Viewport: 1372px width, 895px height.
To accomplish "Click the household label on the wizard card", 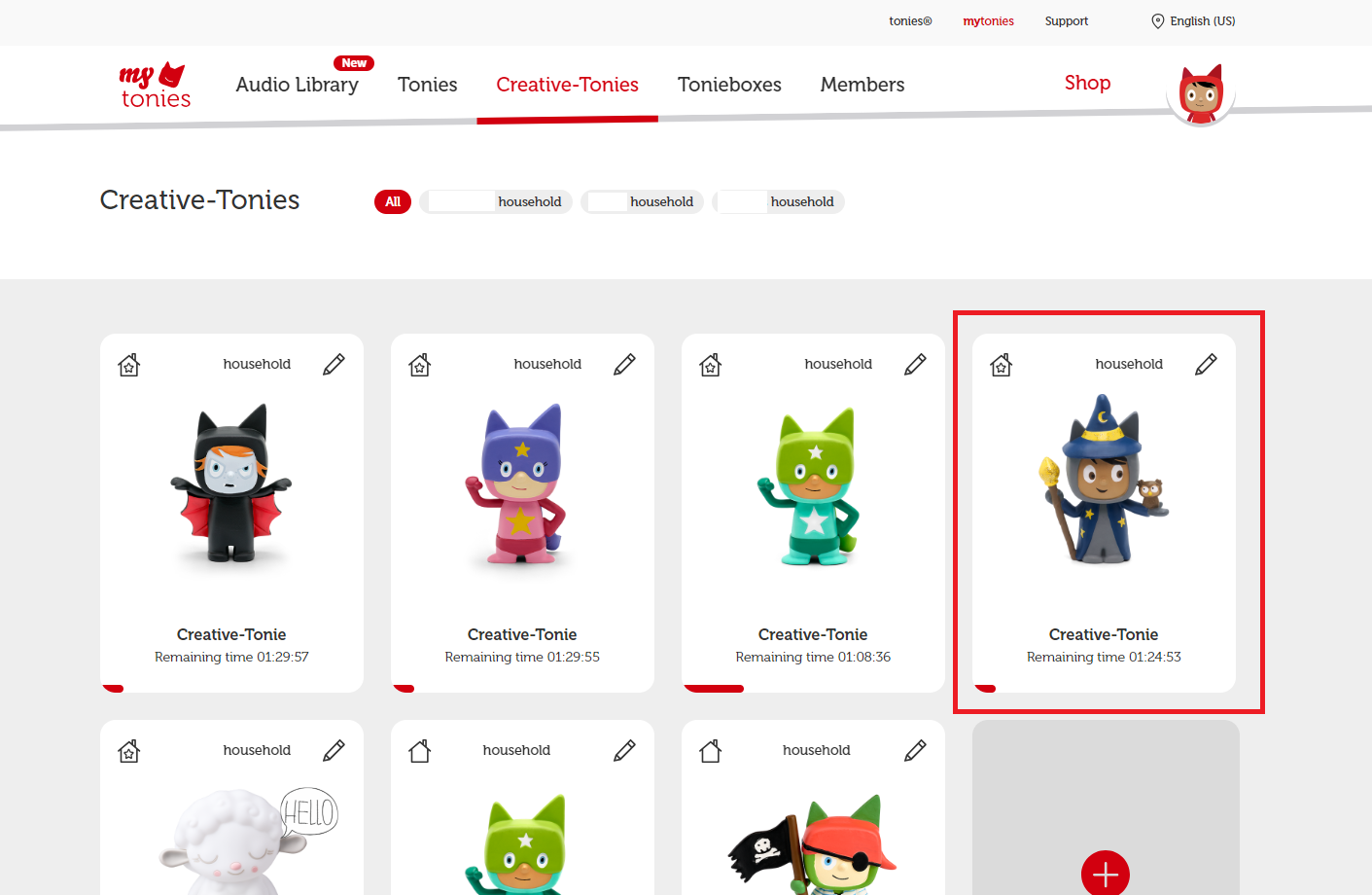I will click(1129, 364).
